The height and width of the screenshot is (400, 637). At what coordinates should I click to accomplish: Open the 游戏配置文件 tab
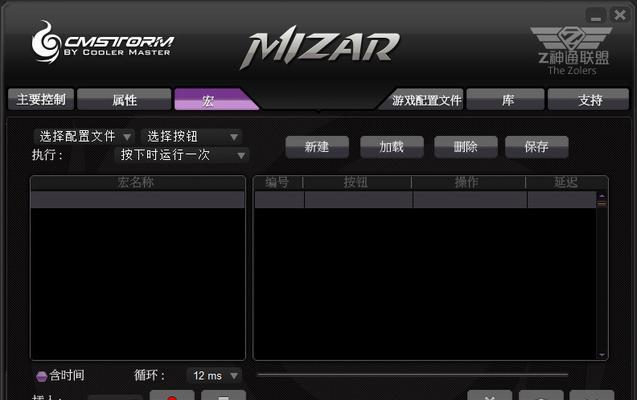pyautogui.click(x=422, y=99)
